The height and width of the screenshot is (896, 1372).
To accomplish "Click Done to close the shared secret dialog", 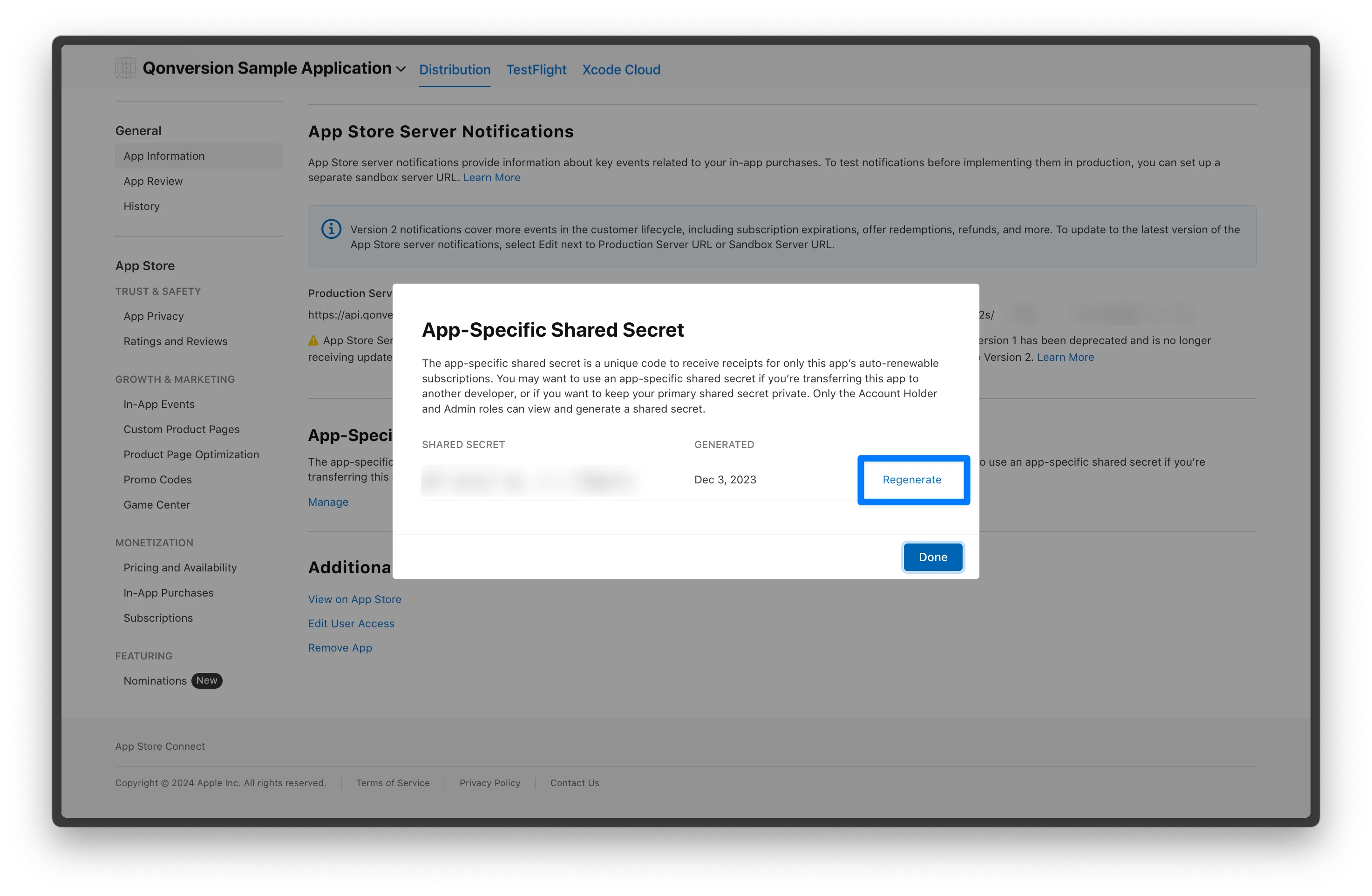I will point(933,557).
